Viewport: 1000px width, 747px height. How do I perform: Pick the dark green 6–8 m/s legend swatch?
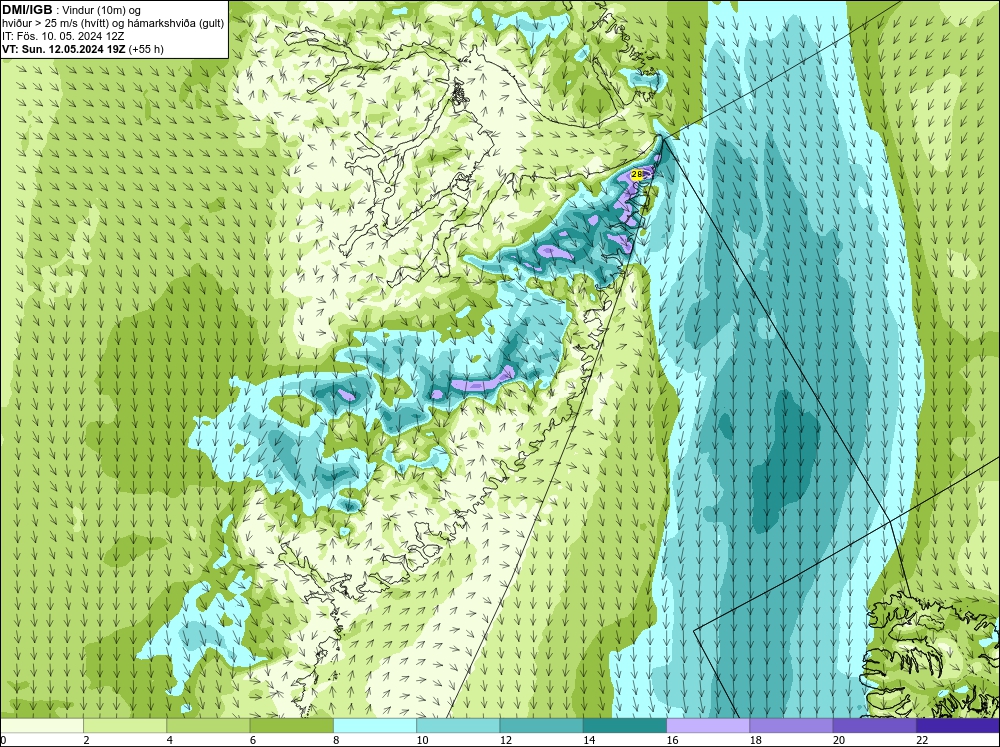(x=291, y=725)
